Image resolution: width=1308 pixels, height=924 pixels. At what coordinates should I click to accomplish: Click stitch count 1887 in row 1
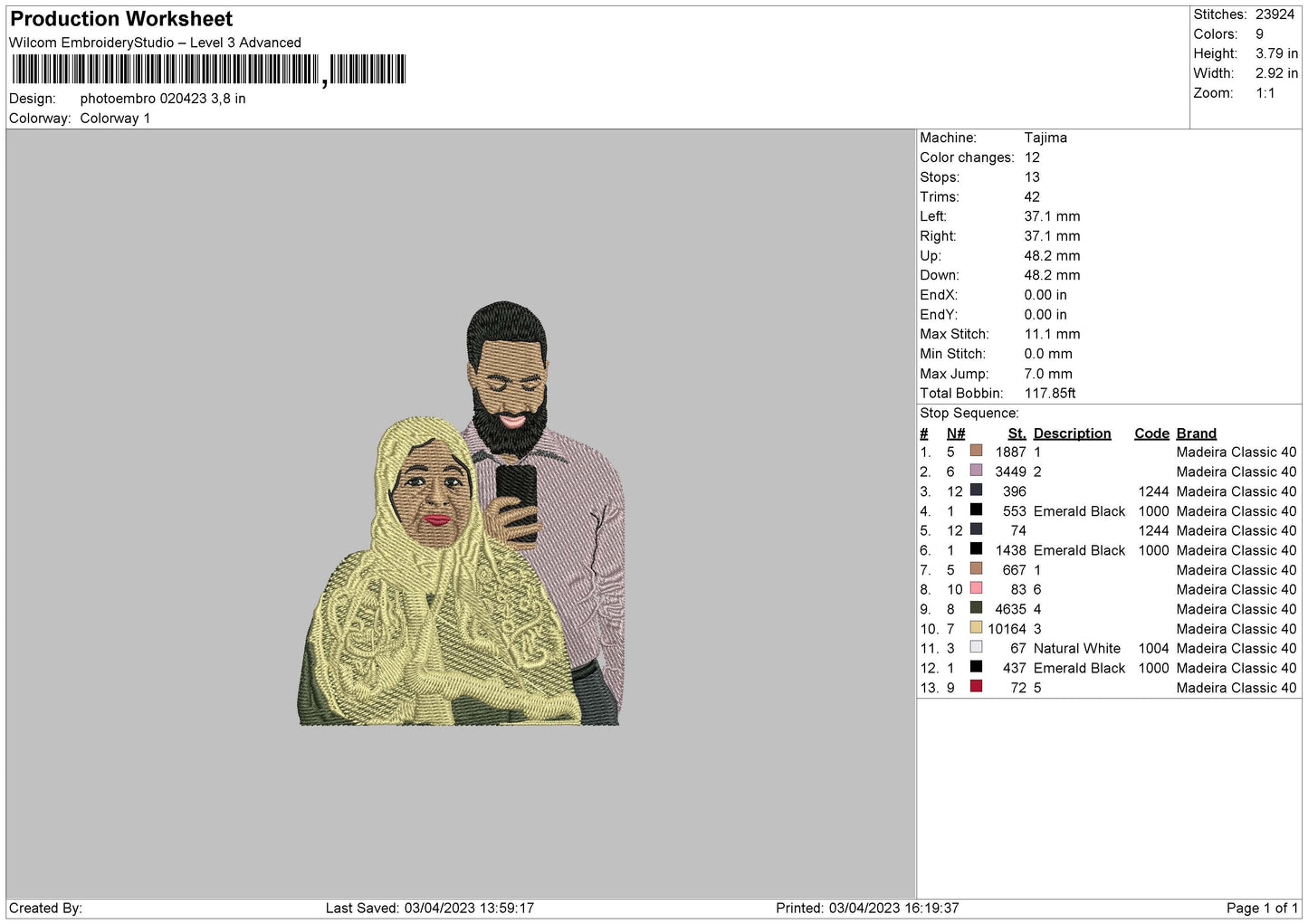coord(1011,452)
